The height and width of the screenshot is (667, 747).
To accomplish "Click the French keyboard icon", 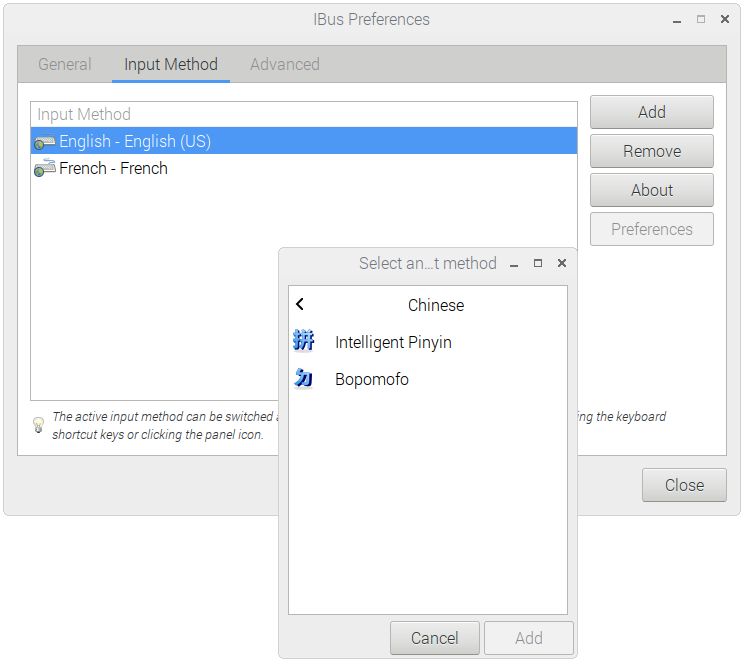I will 45,168.
